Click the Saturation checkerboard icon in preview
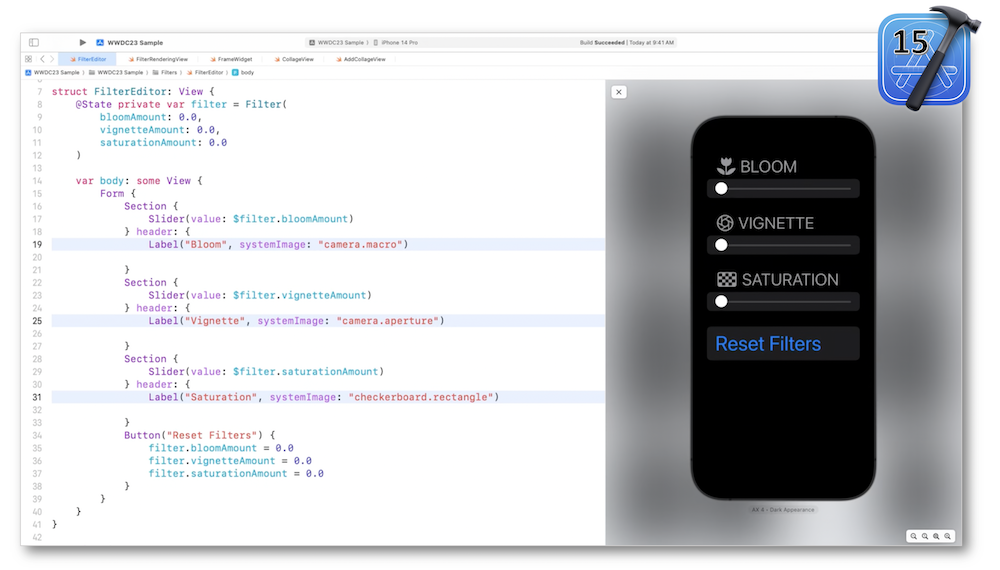1000x570 pixels. (726, 279)
